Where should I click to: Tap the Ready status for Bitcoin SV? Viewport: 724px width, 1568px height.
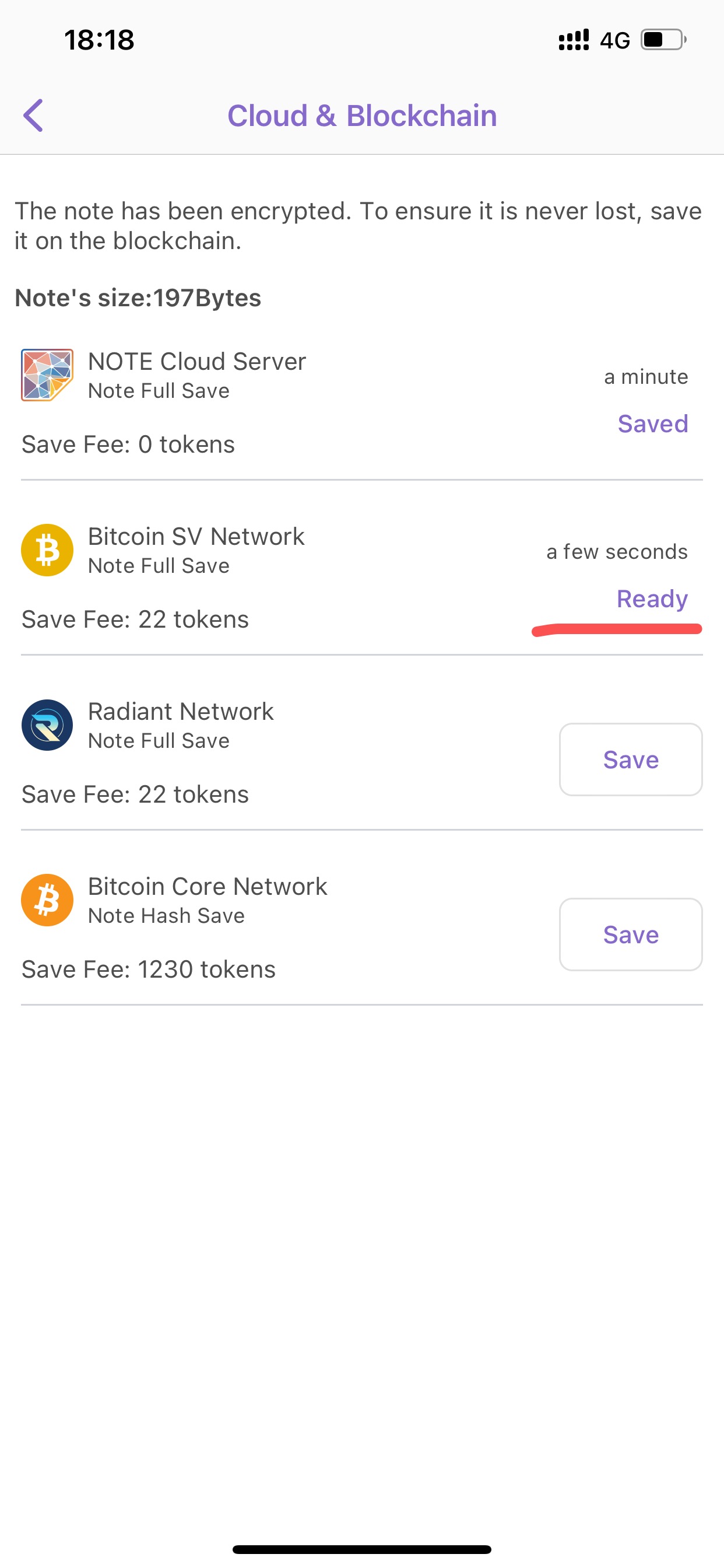tap(652, 599)
